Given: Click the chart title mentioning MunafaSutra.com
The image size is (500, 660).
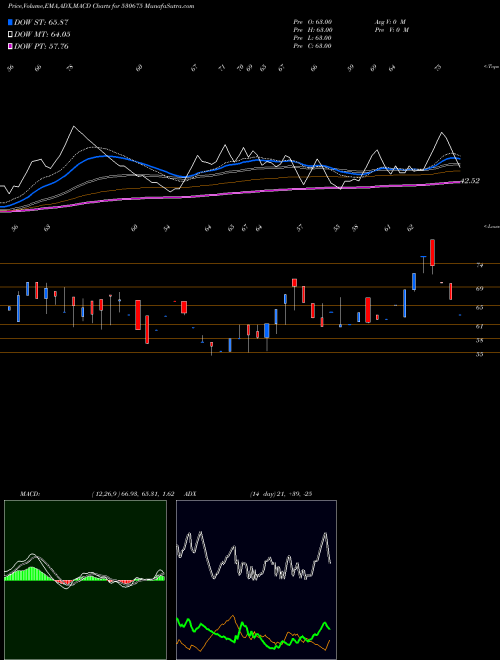Looking at the screenshot, I should tap(101, 6).
